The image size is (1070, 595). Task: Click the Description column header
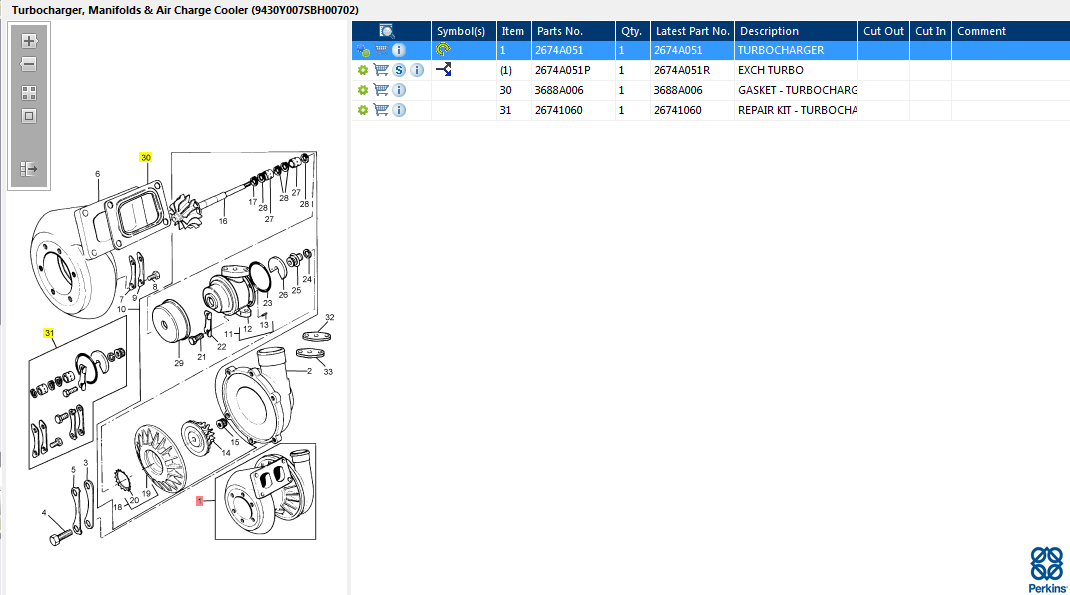point(796,31)
